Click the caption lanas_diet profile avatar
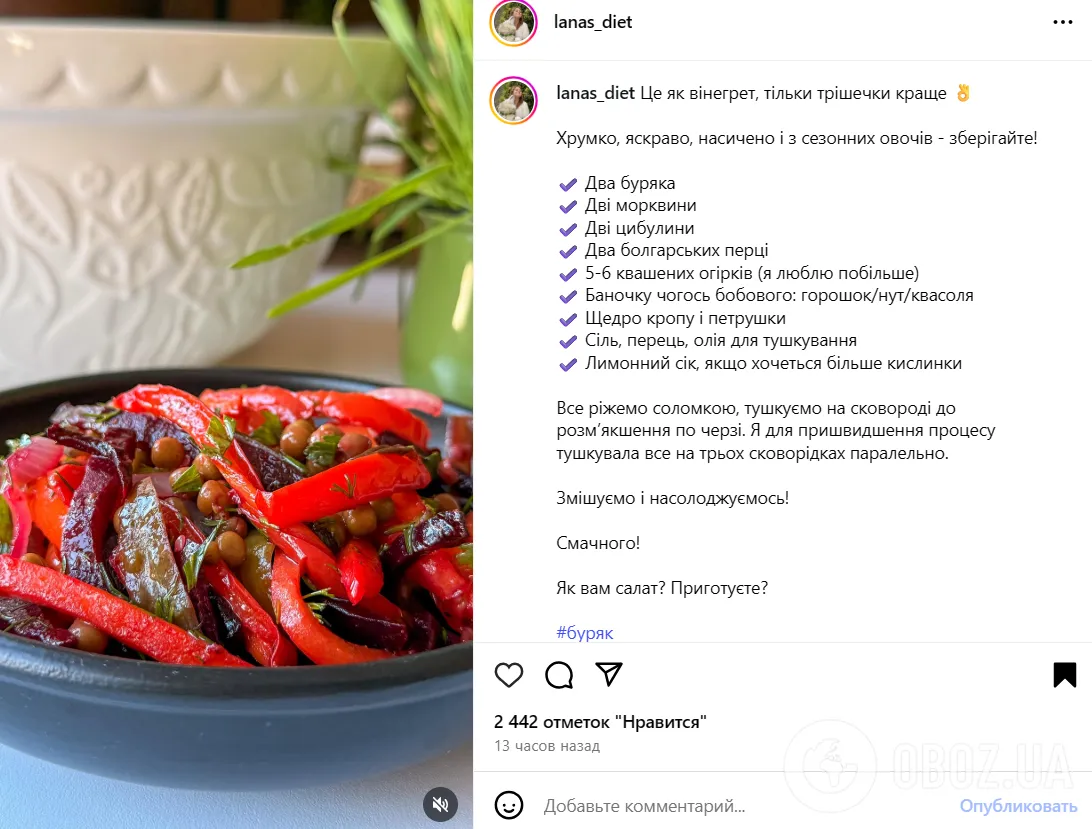The height and width of the screenshot is (829, 1092). click(513, 100)
